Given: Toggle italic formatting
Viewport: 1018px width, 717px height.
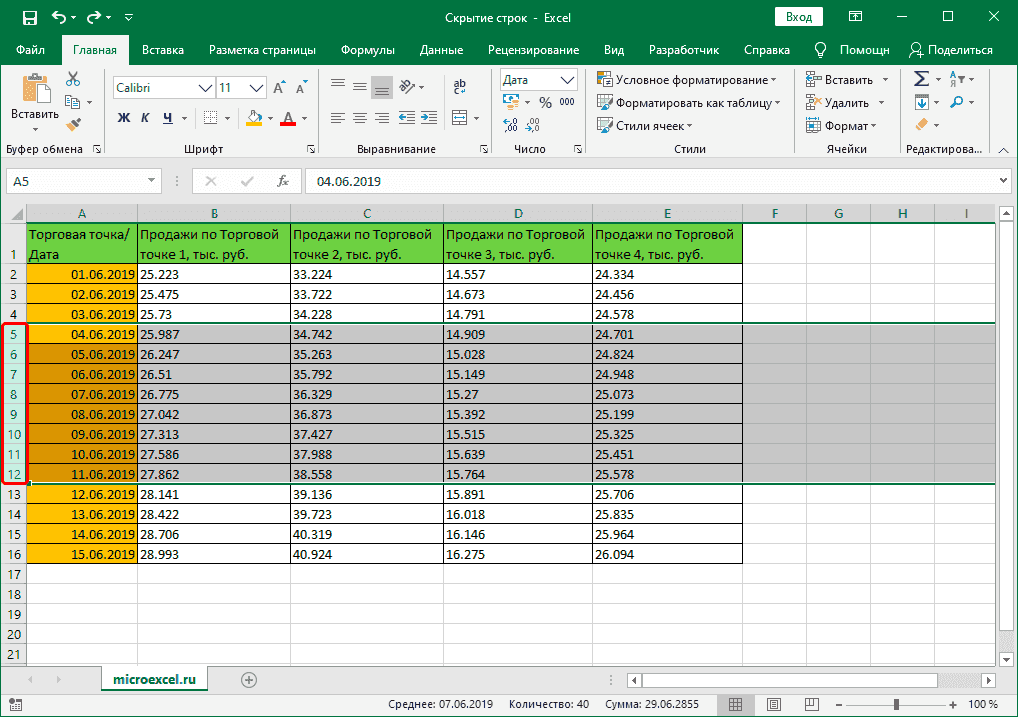Looking at the screenshot, I should point(146,118).
